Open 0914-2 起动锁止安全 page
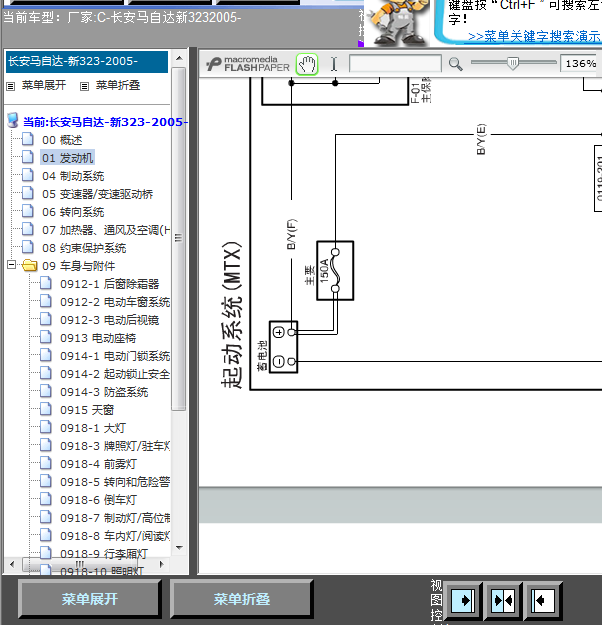 (115, 374)
